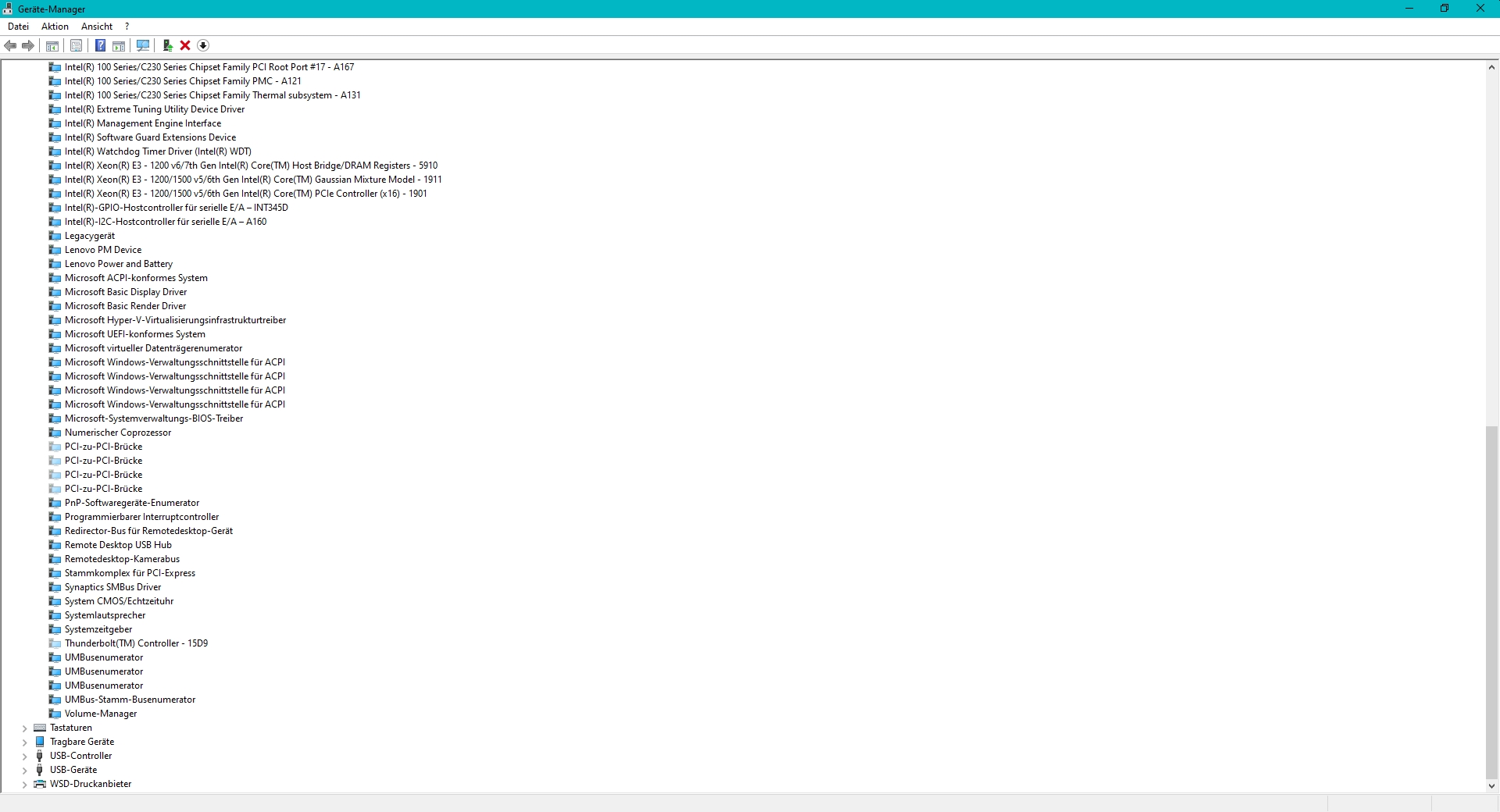1500x812 pixels.
Task: Click device icon beside Lenovo PM Device
Action: (x=55, y=250)
